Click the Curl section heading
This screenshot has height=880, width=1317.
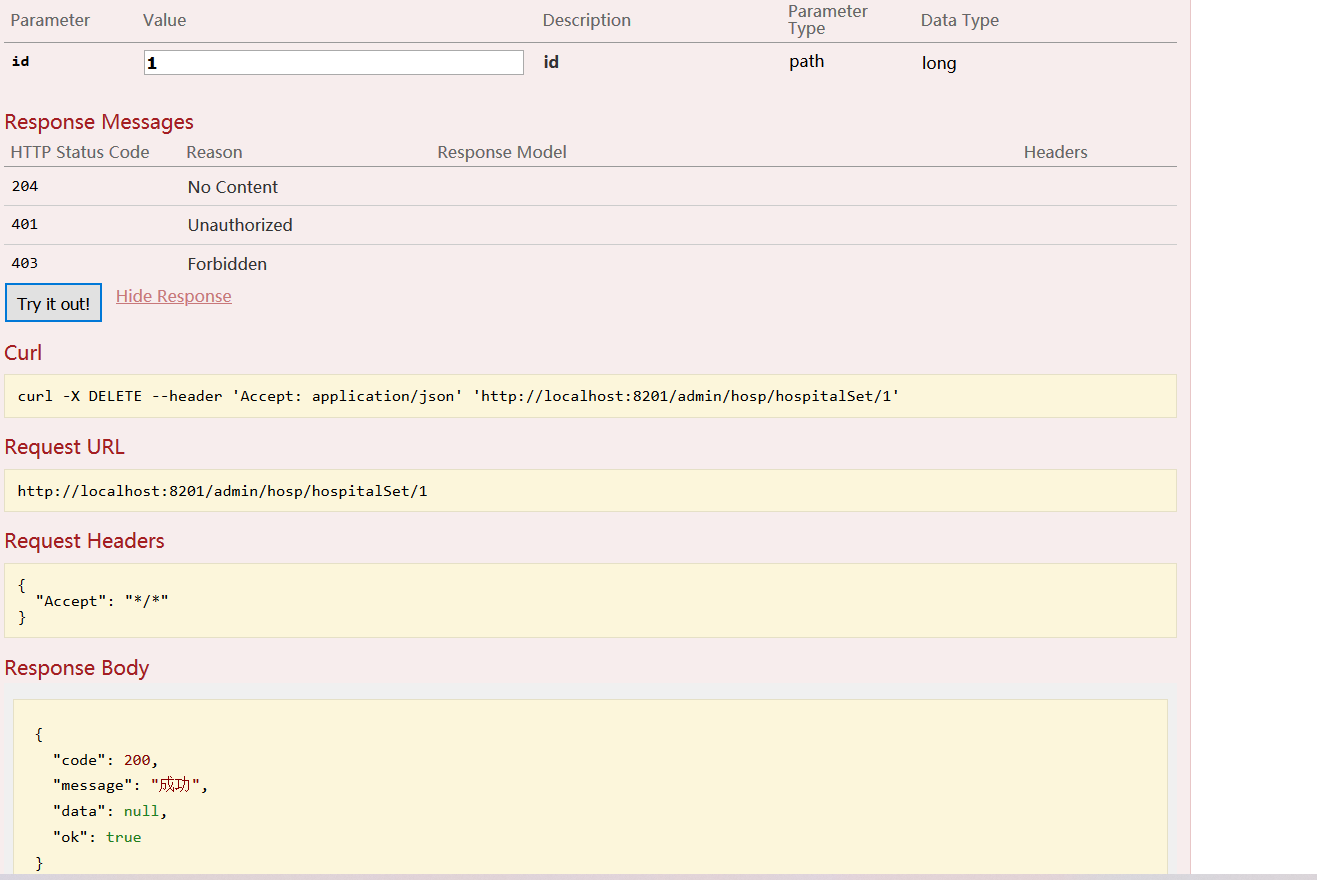[x=23, y=353]
